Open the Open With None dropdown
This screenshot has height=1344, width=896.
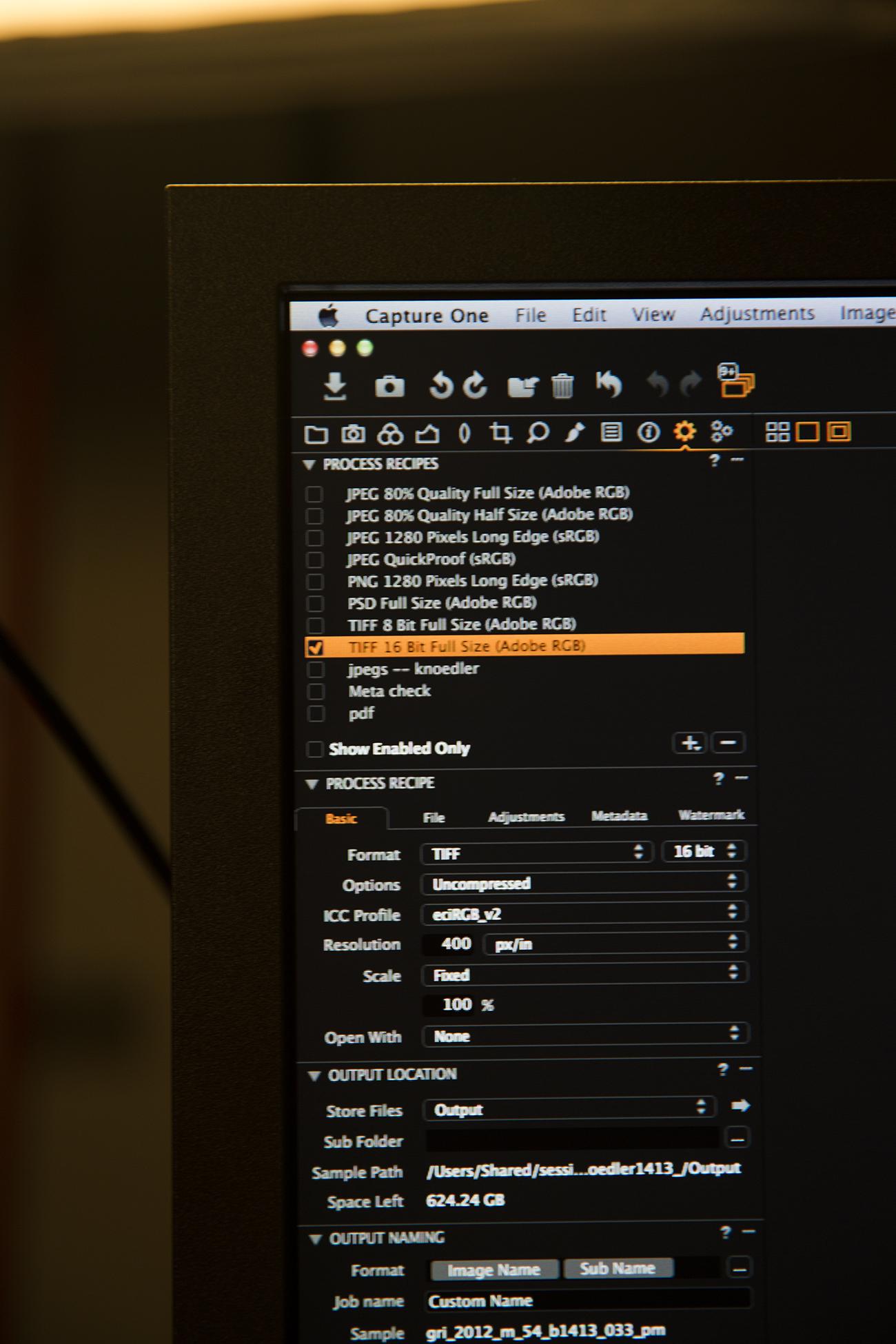coord(585,1035)
